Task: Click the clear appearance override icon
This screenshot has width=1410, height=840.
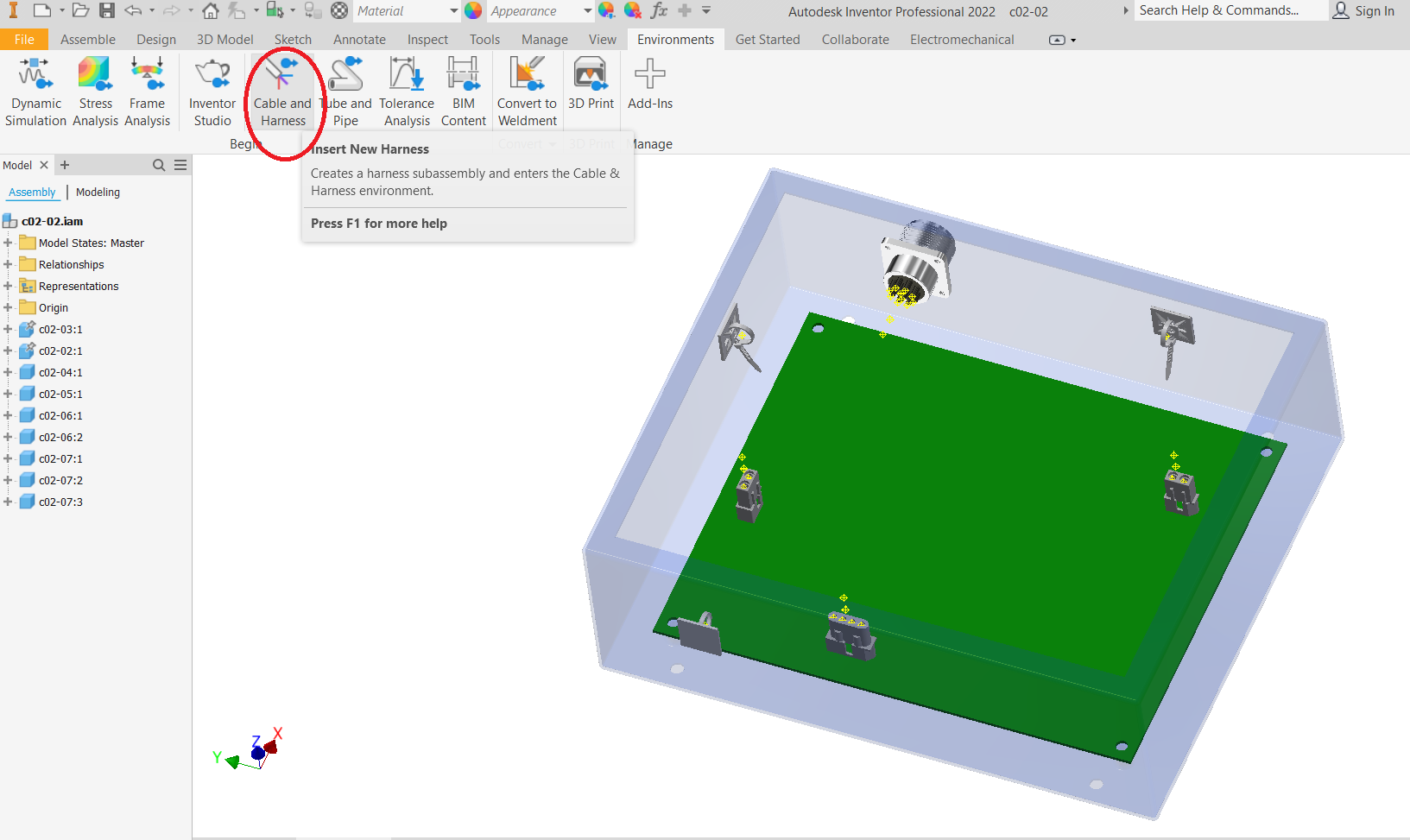Action: 633,10
